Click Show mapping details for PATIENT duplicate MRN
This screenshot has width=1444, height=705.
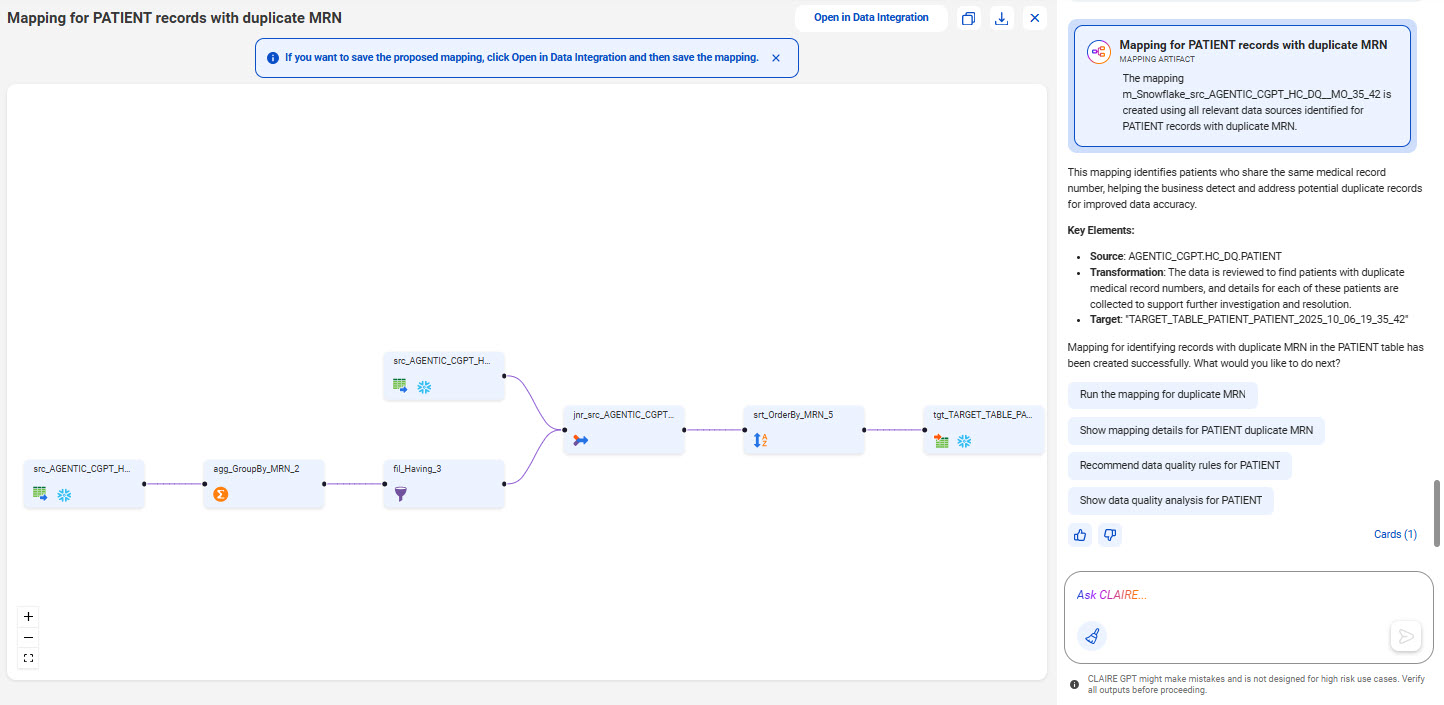click(1196, 430)
